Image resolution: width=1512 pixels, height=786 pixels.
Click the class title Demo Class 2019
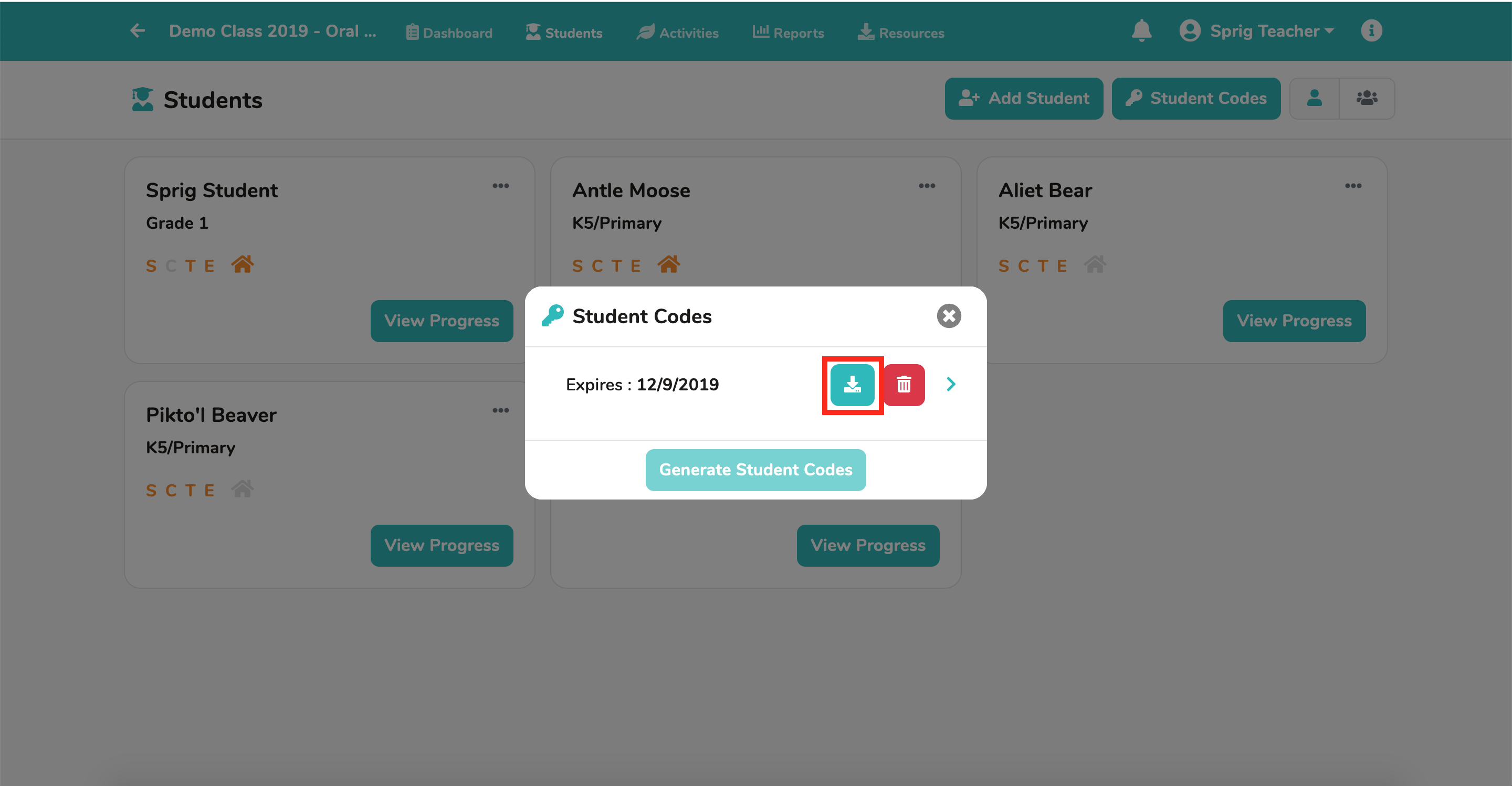272,30
